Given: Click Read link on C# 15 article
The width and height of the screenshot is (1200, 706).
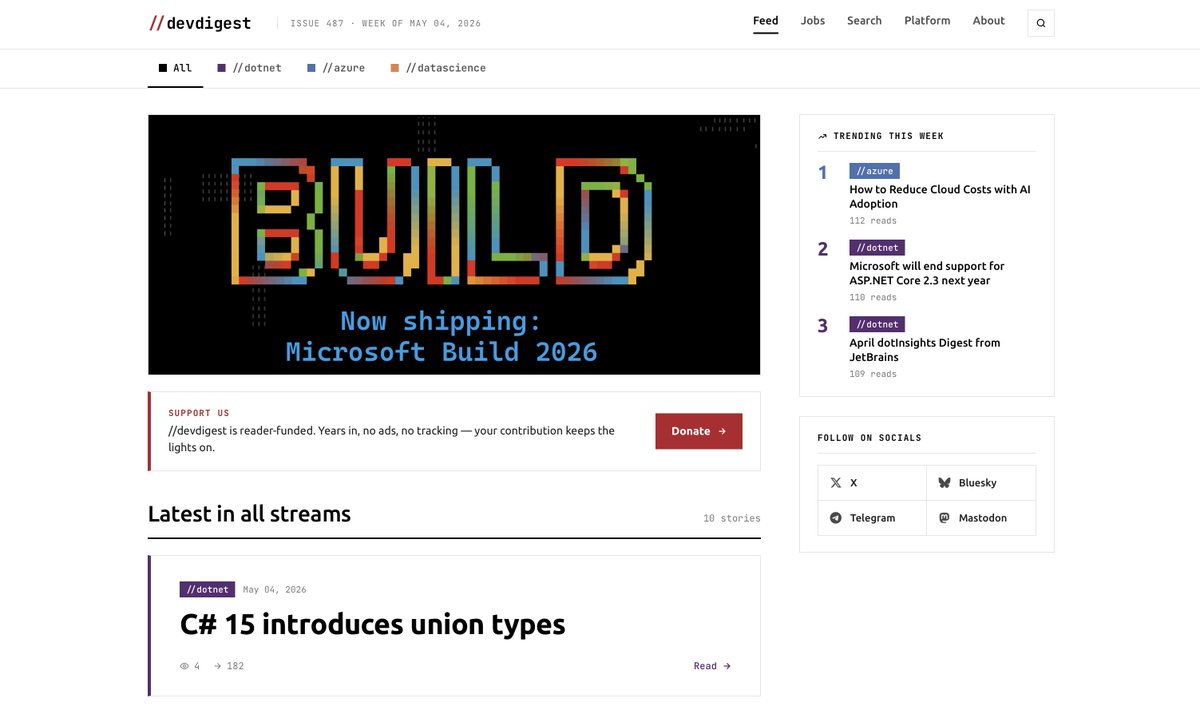Looking at the screenshot, I should coord(712,666).
